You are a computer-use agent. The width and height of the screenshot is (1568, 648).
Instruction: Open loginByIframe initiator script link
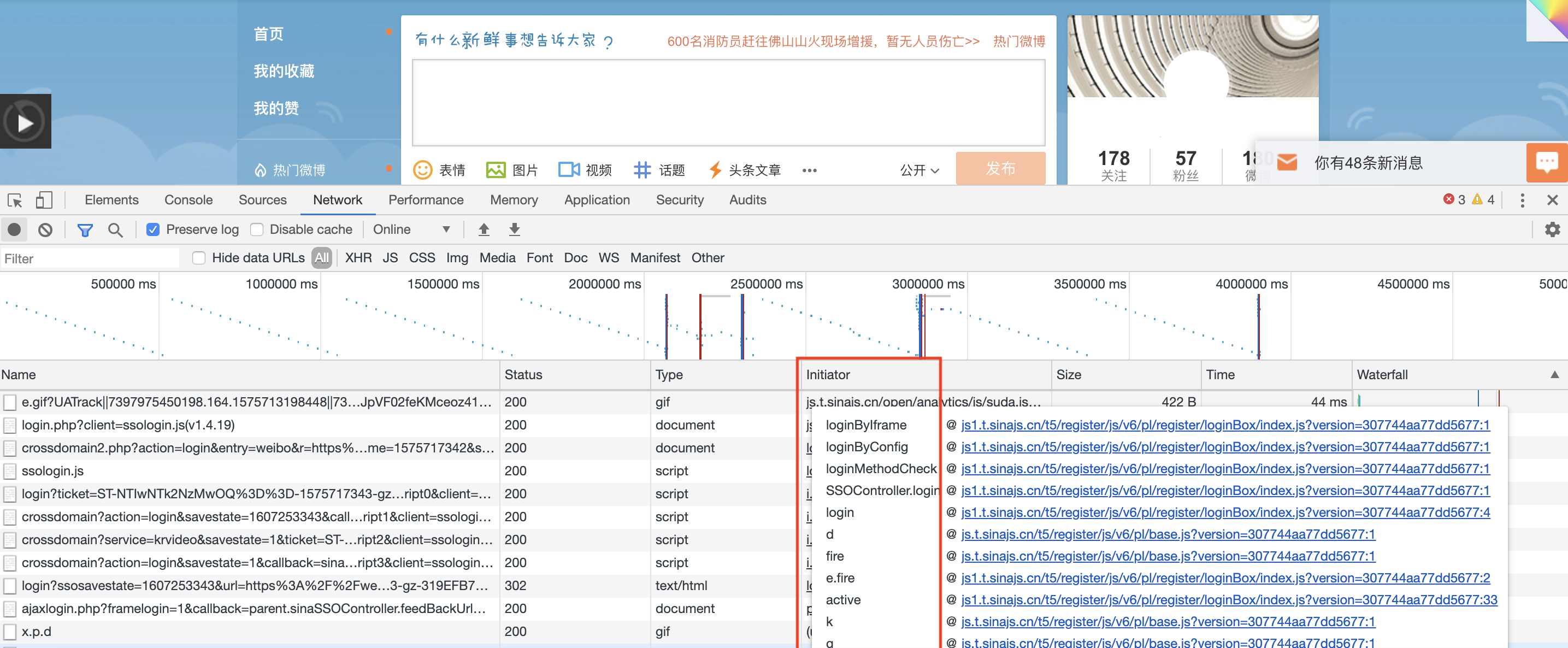[1225, 425]
